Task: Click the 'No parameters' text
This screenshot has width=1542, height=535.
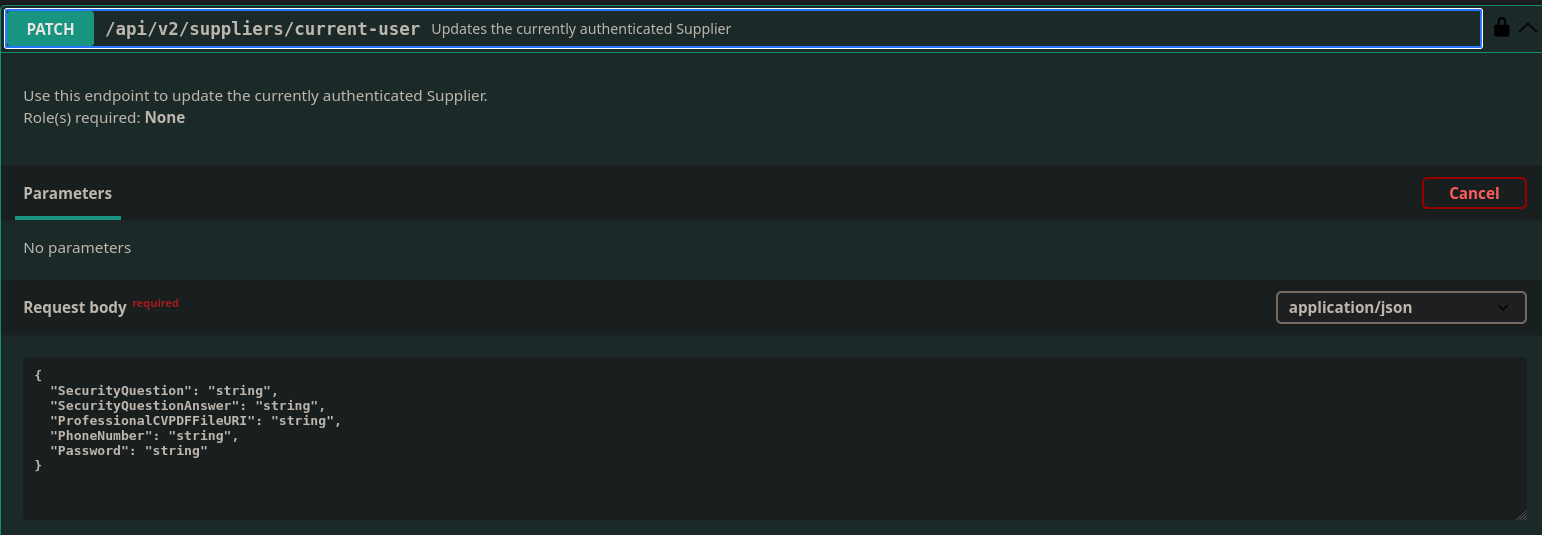Action: pos(77,247)
